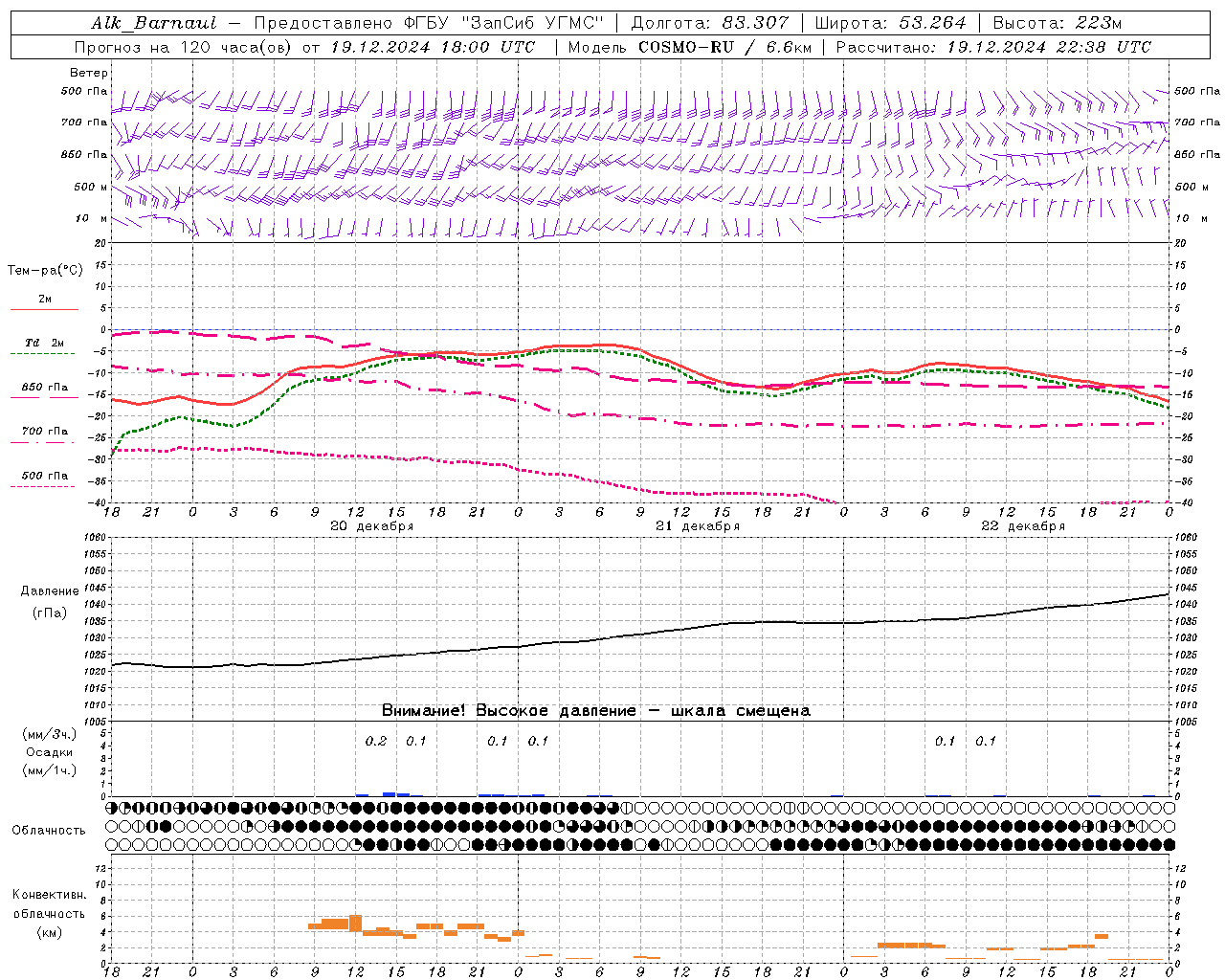
Task: Click the '20 декабря' date label
Action: point(372,526)
